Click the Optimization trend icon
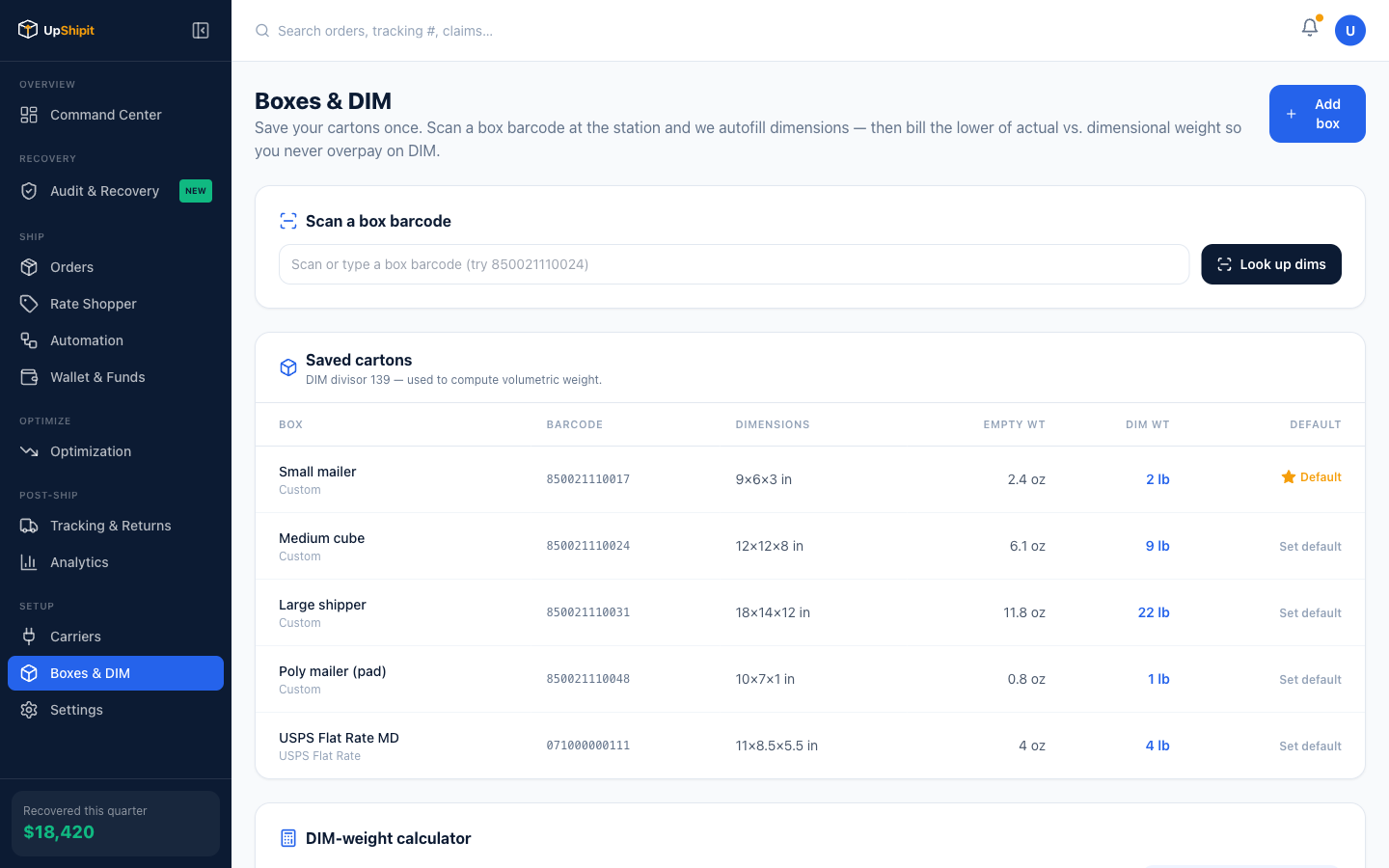 pos(29,451)
